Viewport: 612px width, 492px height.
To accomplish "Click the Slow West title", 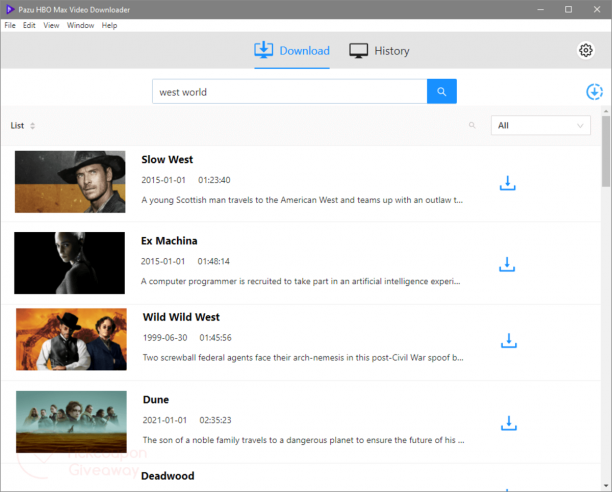I will pos(167,160).
